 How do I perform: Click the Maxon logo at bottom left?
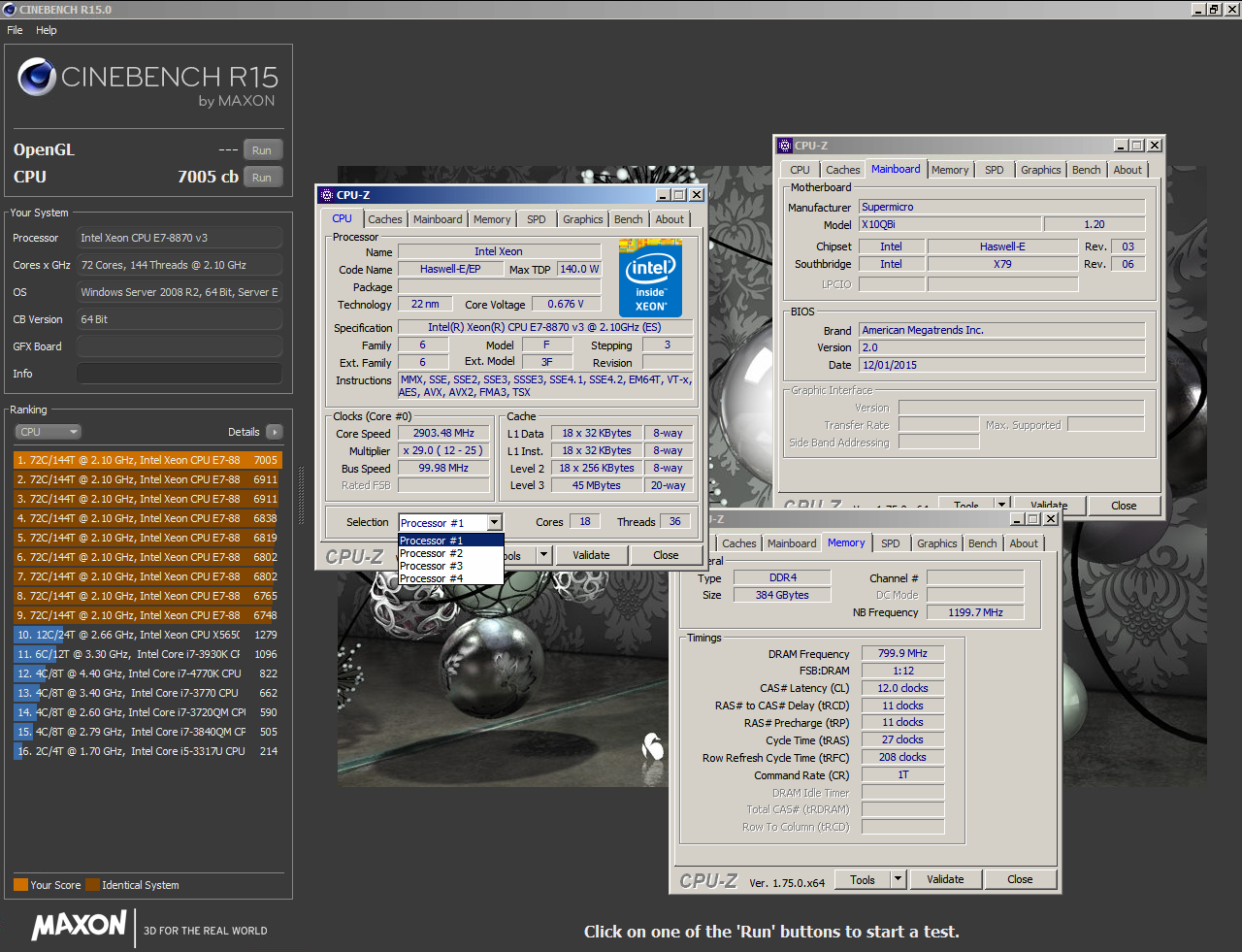pos(80,926)
